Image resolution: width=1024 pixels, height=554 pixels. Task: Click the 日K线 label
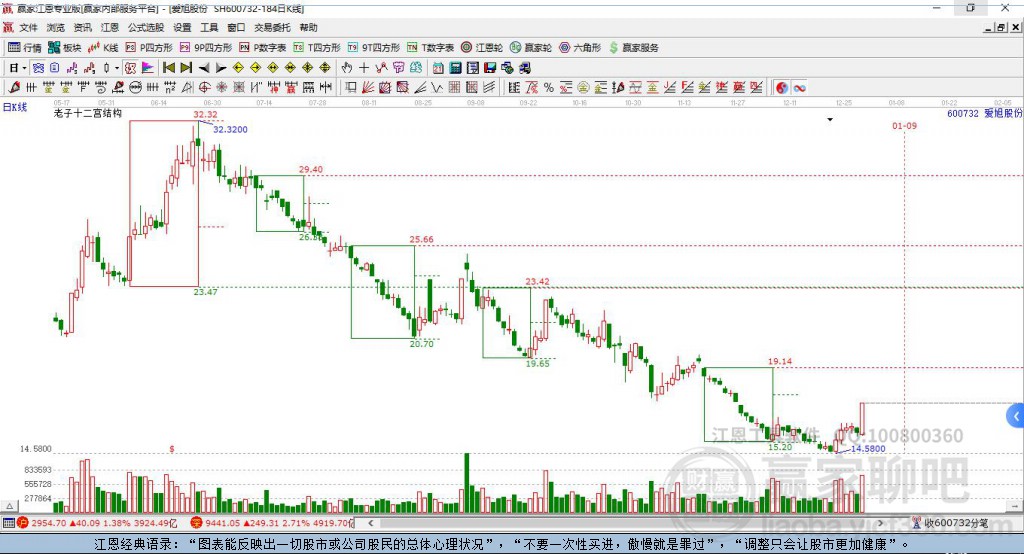(x=15, y=108)
